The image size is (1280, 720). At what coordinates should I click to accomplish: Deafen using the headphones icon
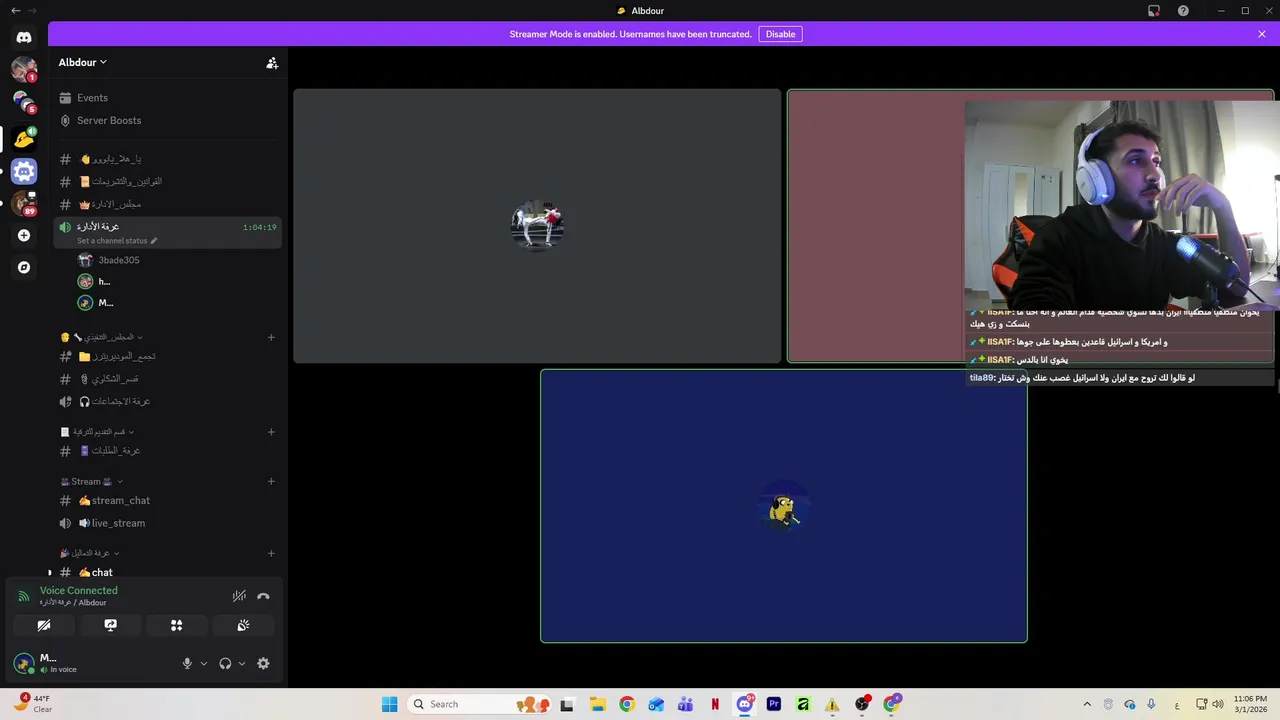(225, 663)
